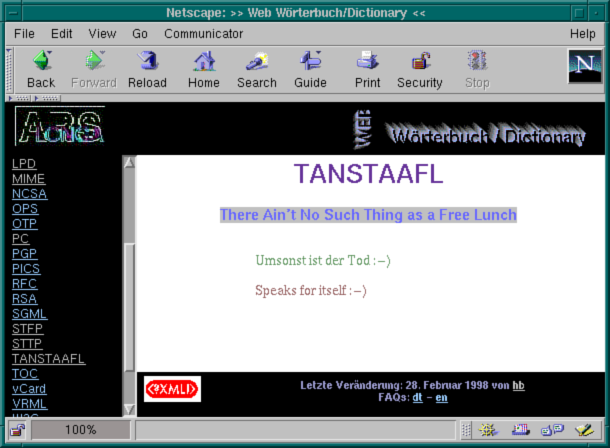
Task: Follow the RFC link
Action: click(25, 284)
